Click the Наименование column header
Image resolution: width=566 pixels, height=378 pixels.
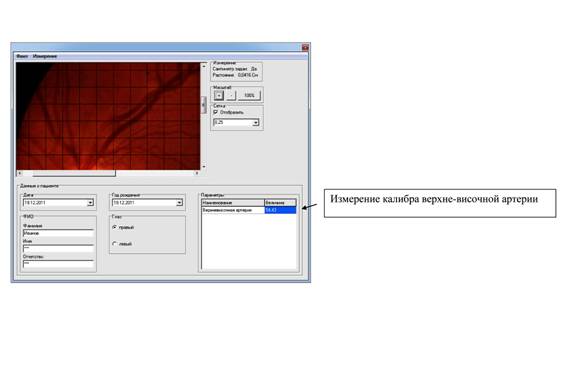[x=233, y=203]
